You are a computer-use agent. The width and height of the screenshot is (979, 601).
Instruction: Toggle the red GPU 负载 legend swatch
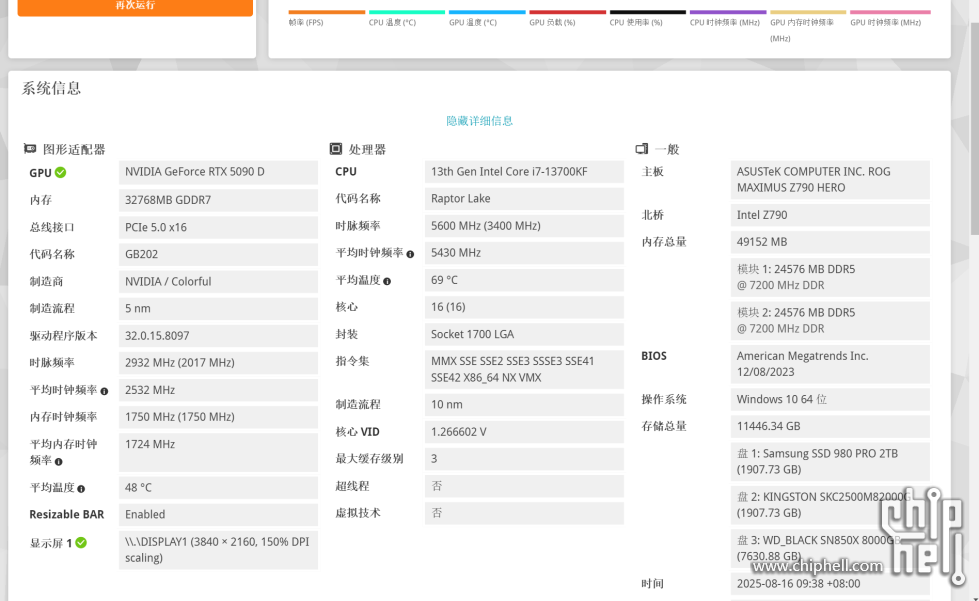(x=568, y=12)
